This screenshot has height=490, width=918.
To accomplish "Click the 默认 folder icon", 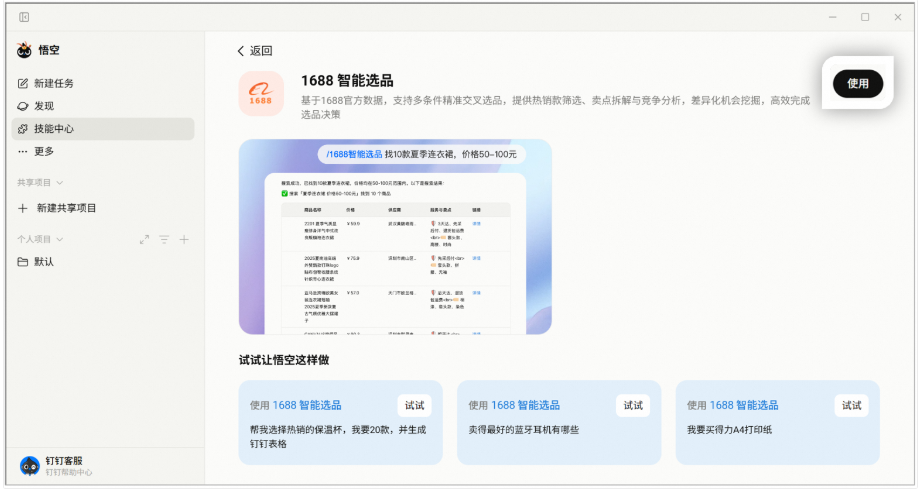I will click(x=23, y=262).
